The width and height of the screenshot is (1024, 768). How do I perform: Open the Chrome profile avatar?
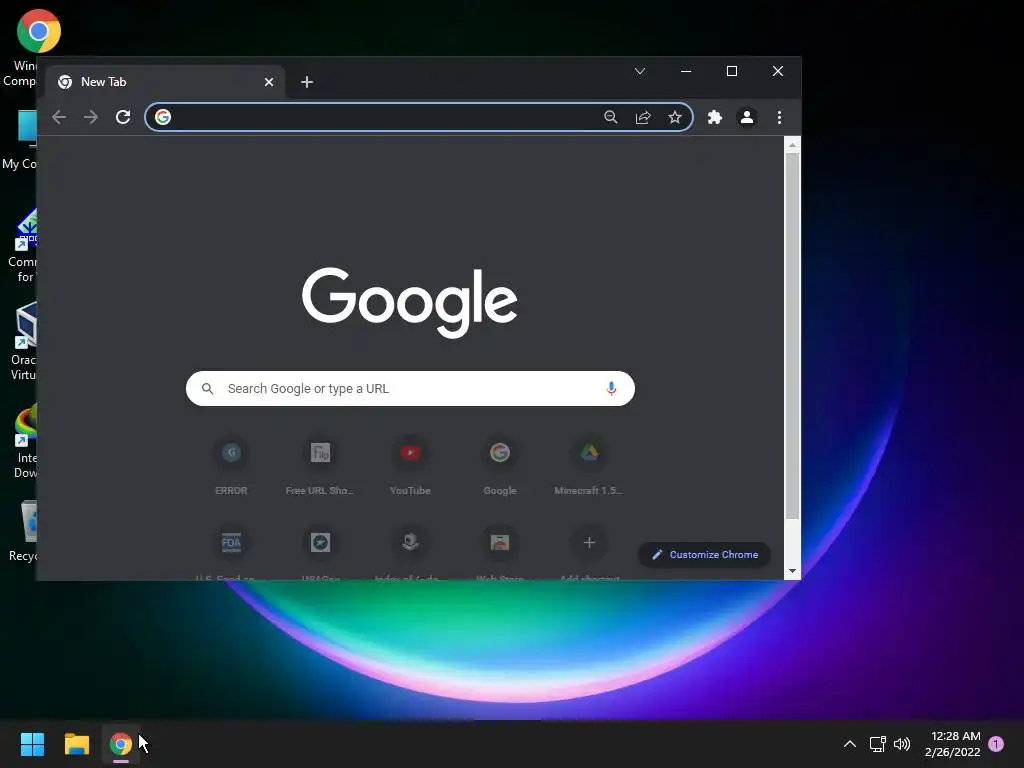click(746, 117)
